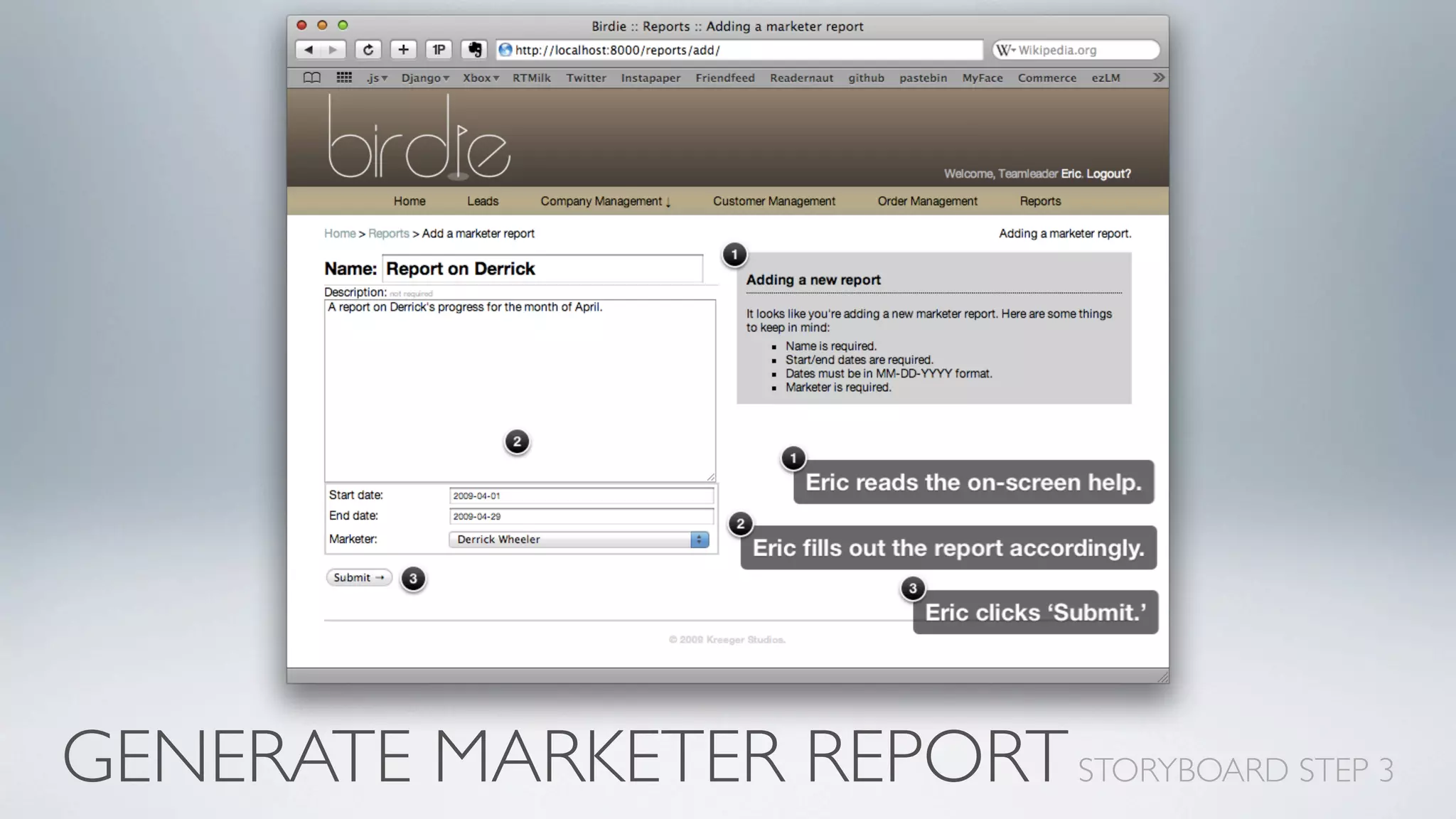
Task: Open the Readernaut bookmark
Action: [801, 78]
